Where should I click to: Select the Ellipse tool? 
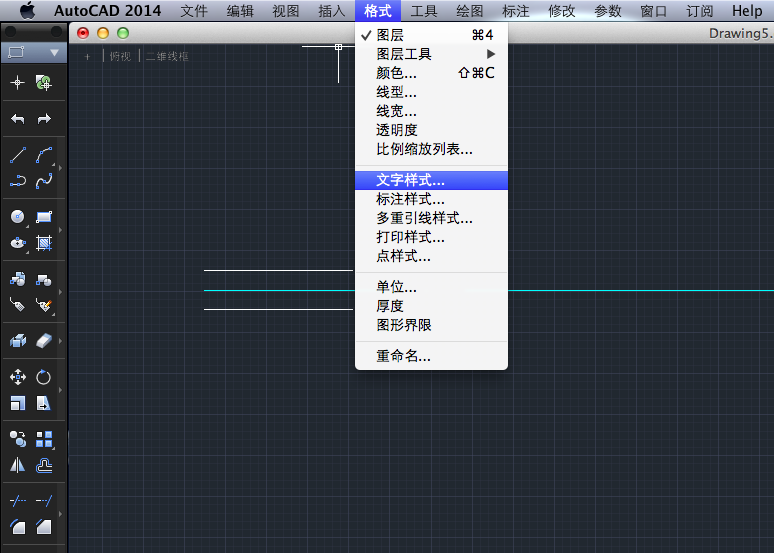18,243
